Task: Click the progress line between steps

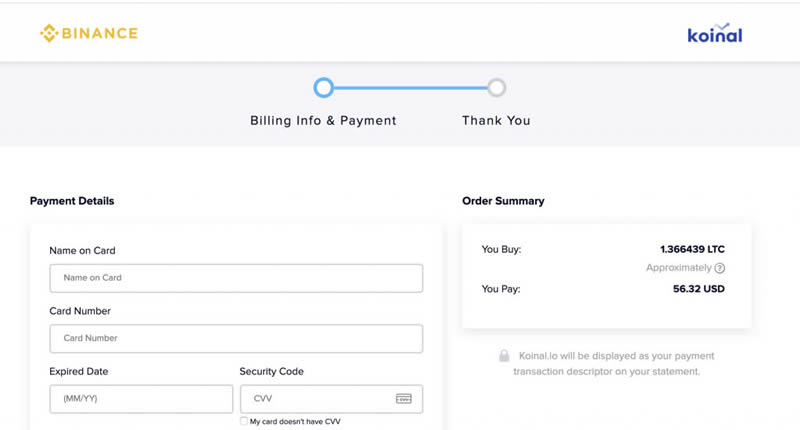Action: point(410,88)
